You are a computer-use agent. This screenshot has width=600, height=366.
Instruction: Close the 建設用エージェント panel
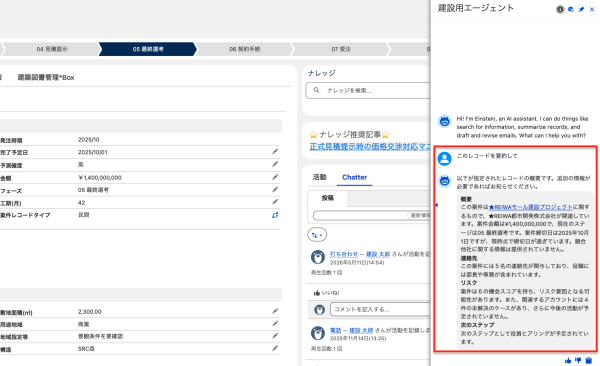(592, 10)
